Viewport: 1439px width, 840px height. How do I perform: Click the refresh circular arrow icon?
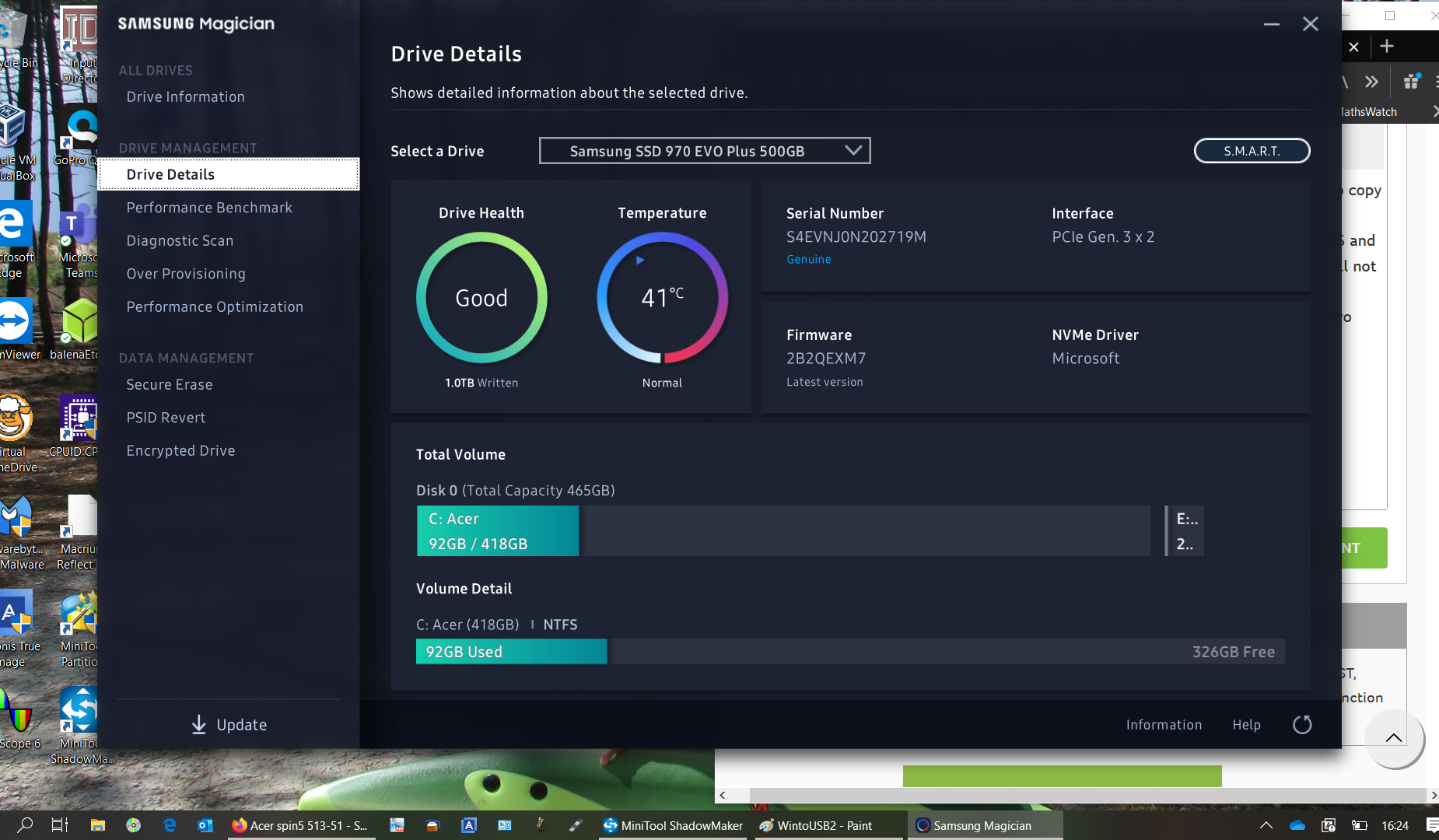[x=1302, y=725]
